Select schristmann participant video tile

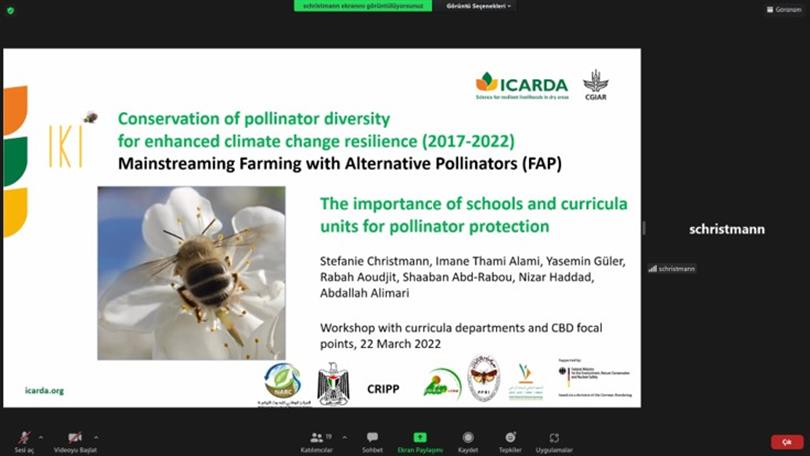(726, 229)
